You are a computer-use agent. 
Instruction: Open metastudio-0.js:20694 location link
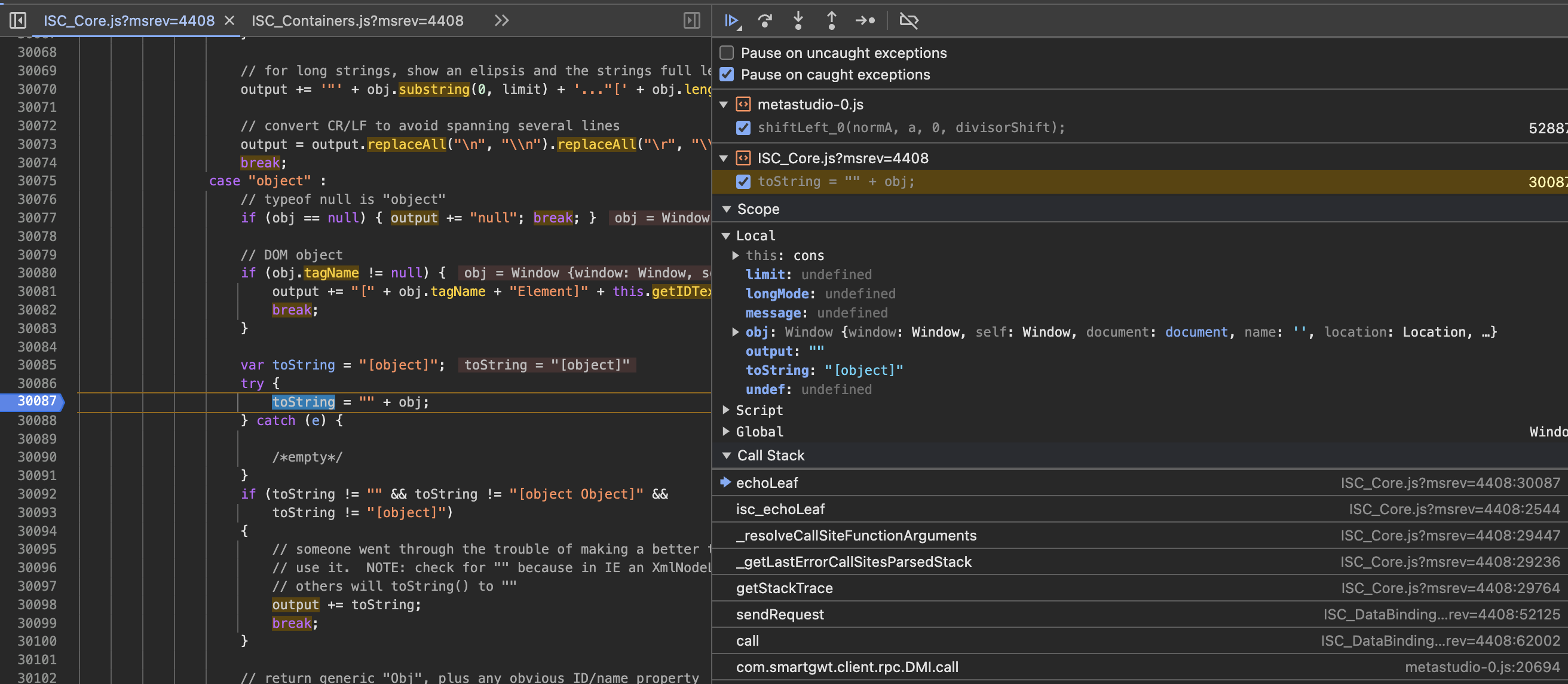(1482, 667)
